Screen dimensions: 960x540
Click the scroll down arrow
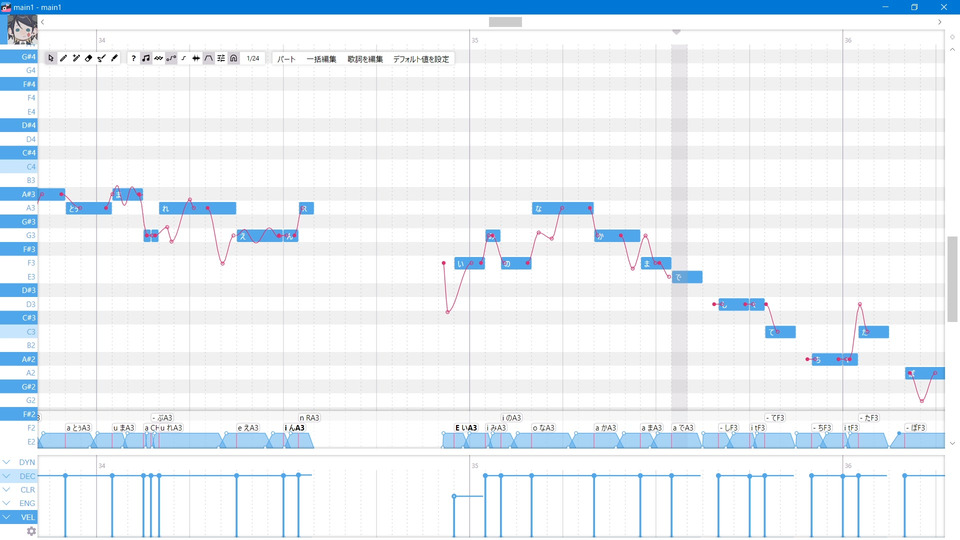coord(952,443)
